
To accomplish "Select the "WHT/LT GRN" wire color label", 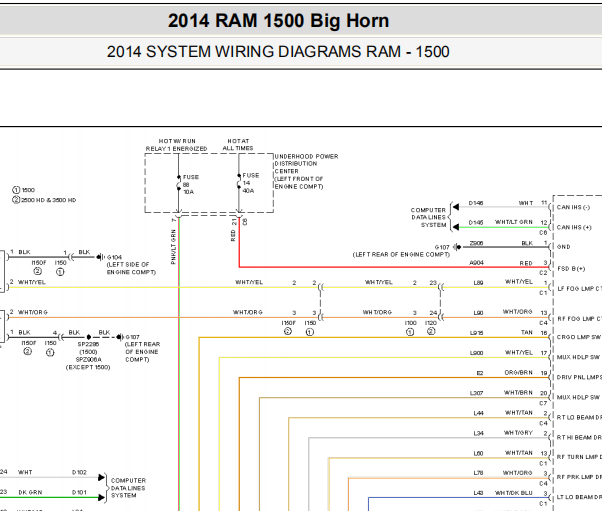I will (x=514, y=222).
